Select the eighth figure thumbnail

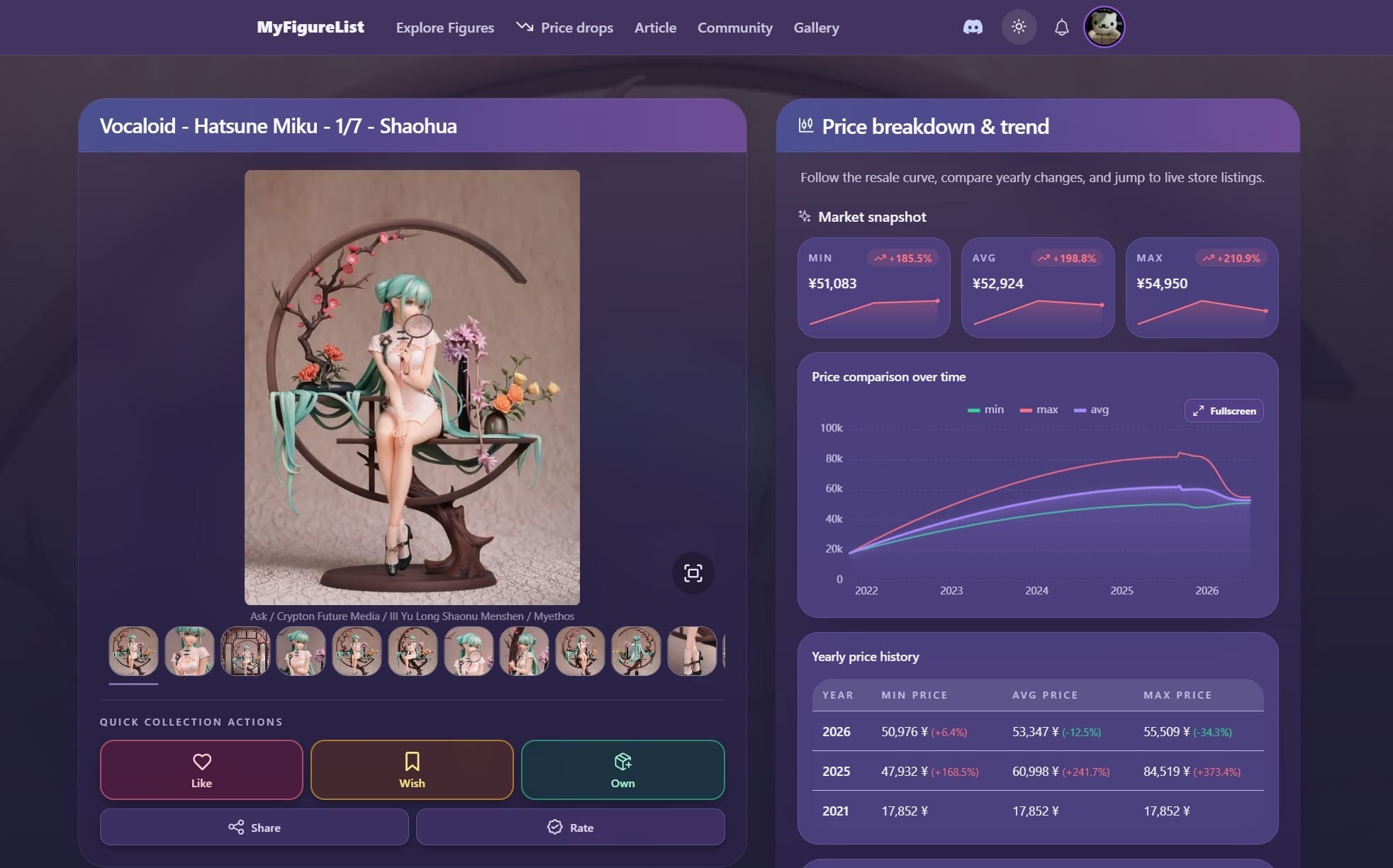524,650
